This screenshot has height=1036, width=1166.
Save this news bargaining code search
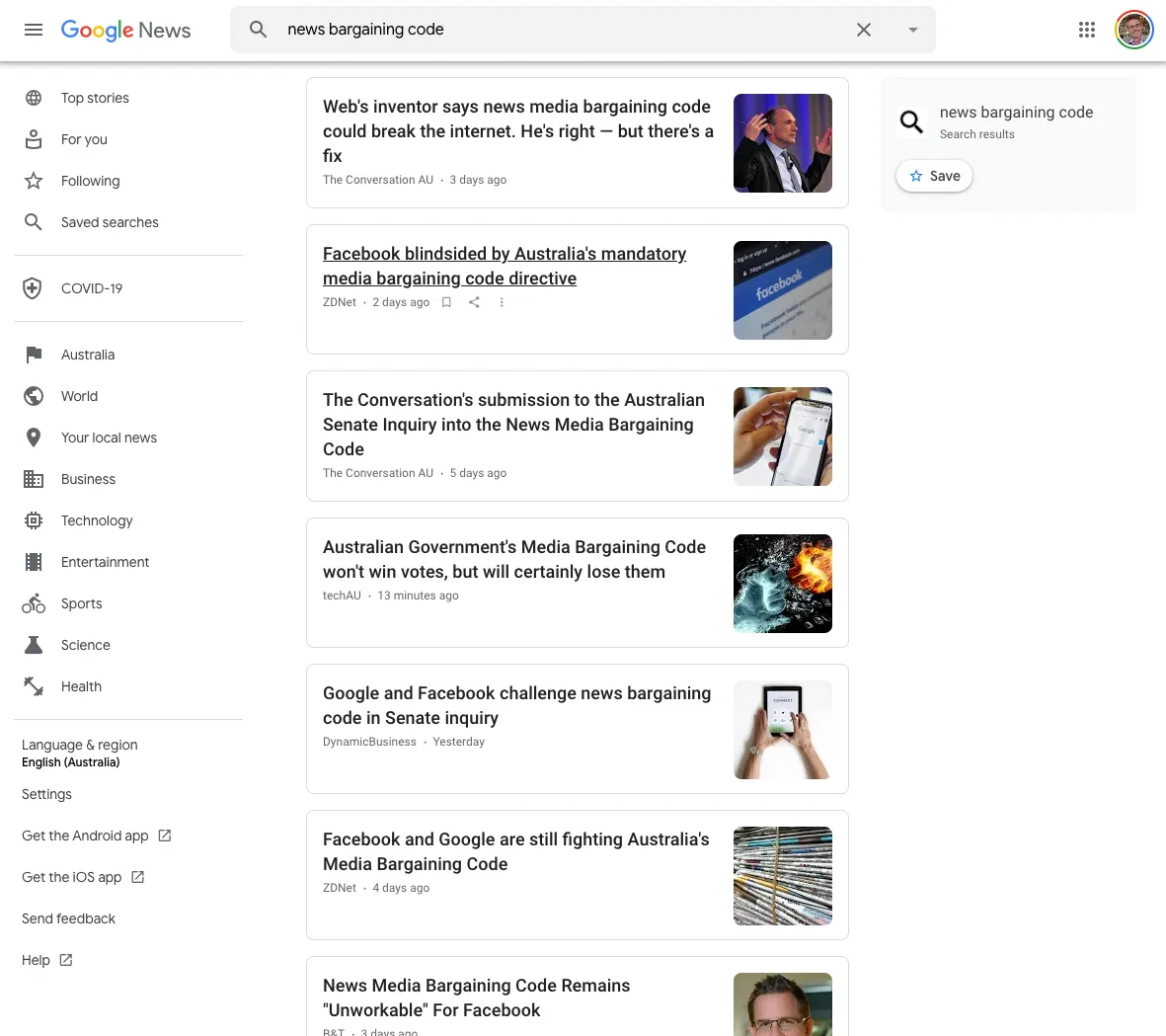pos(934,176)
